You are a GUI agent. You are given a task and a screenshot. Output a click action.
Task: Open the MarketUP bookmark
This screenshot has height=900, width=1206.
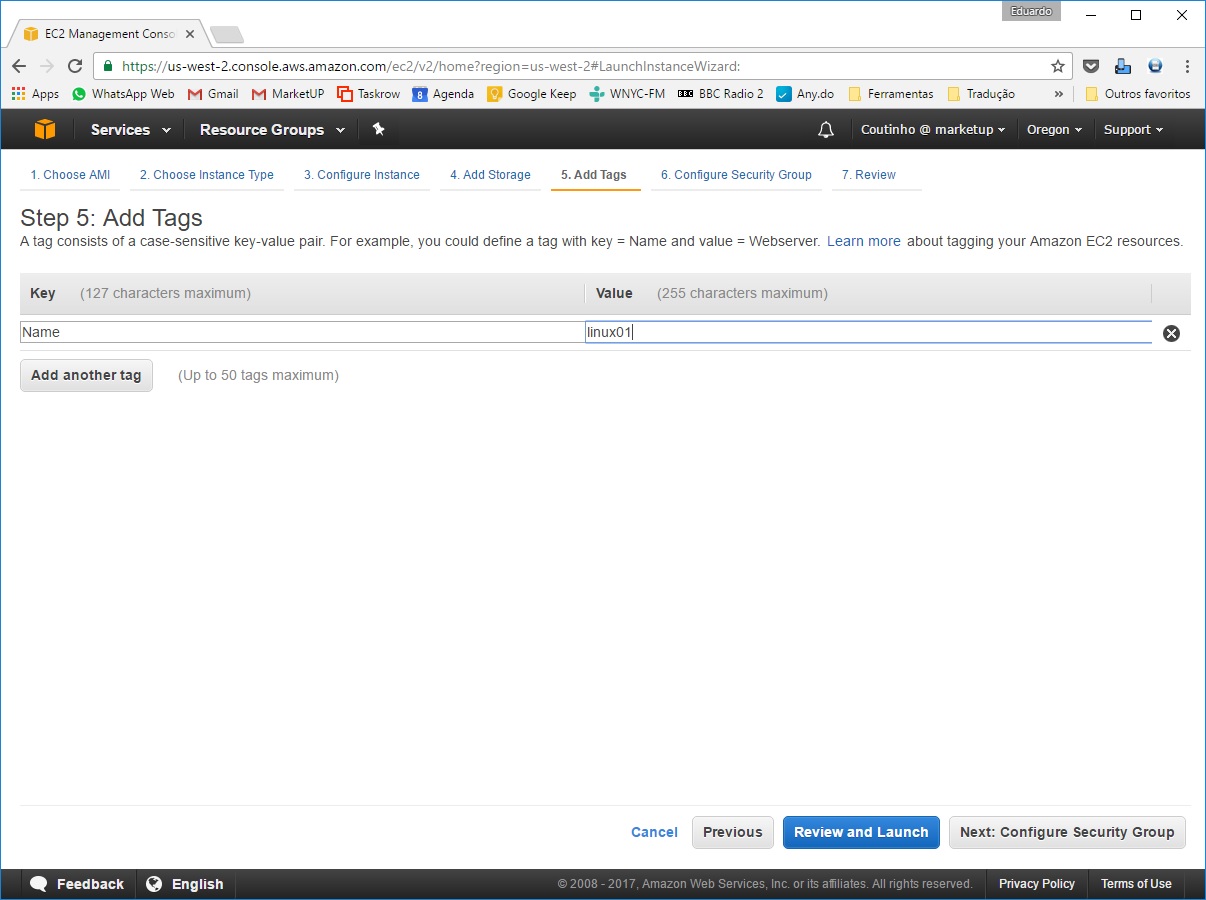point(288,94)
